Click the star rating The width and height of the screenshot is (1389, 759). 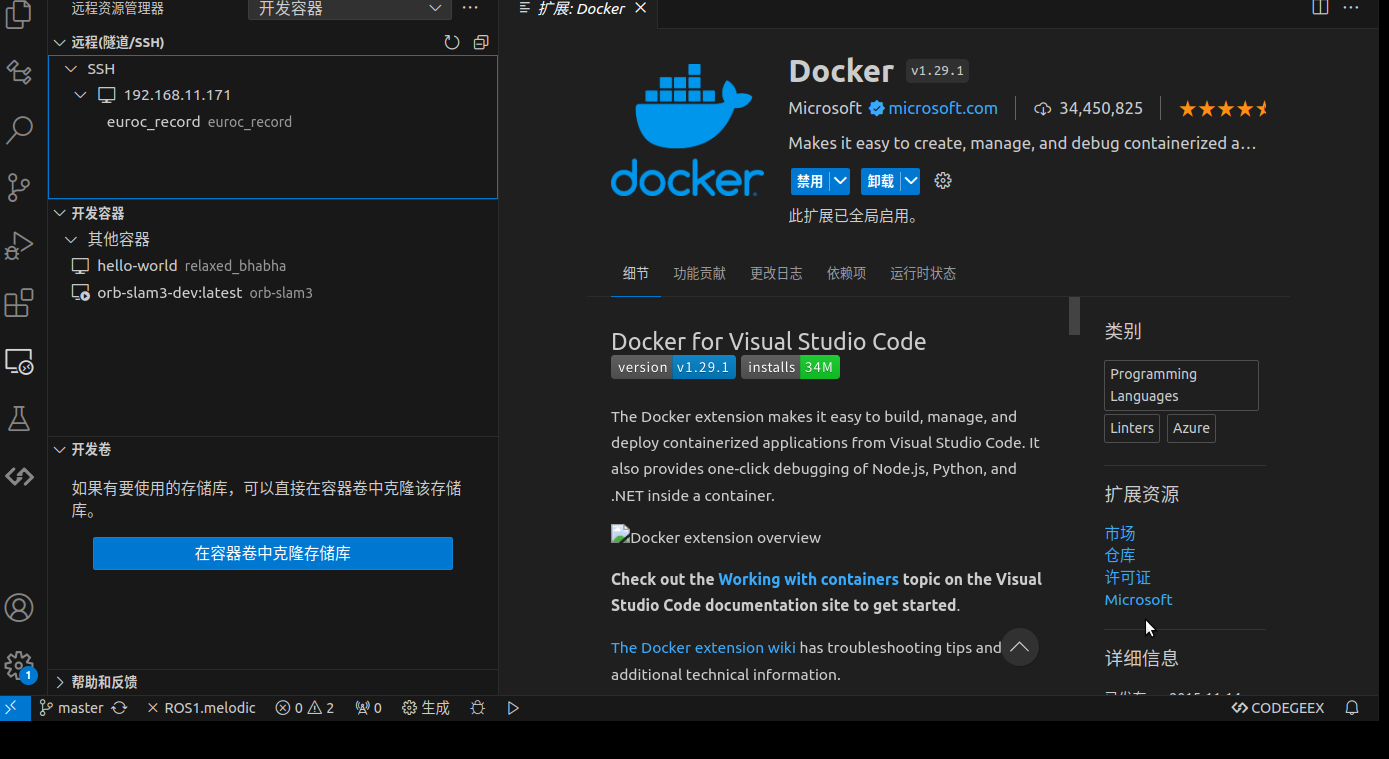(1223, 108)
